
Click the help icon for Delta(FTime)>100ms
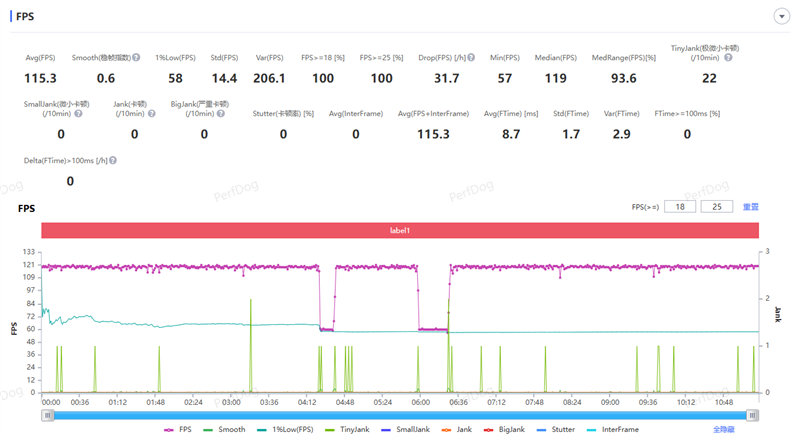(x=113, y=160)
